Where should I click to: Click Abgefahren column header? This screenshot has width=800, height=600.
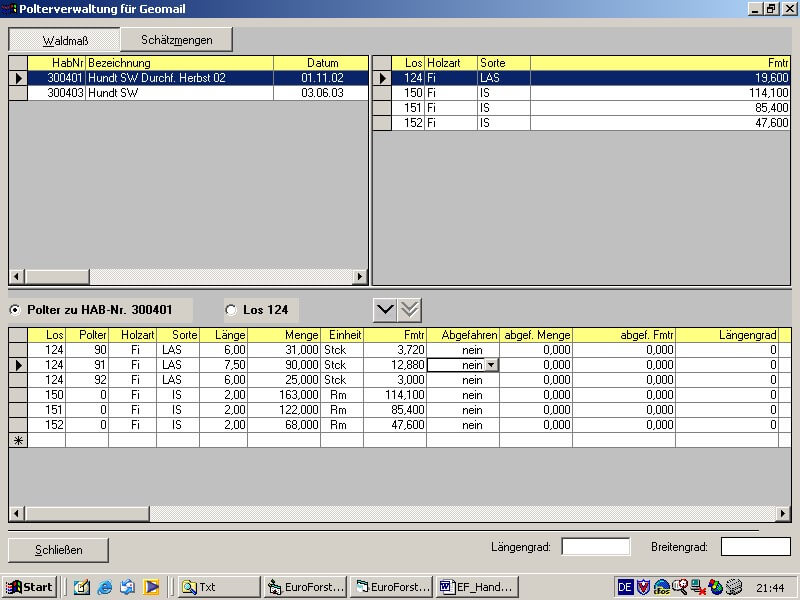[x=463, y=335]
